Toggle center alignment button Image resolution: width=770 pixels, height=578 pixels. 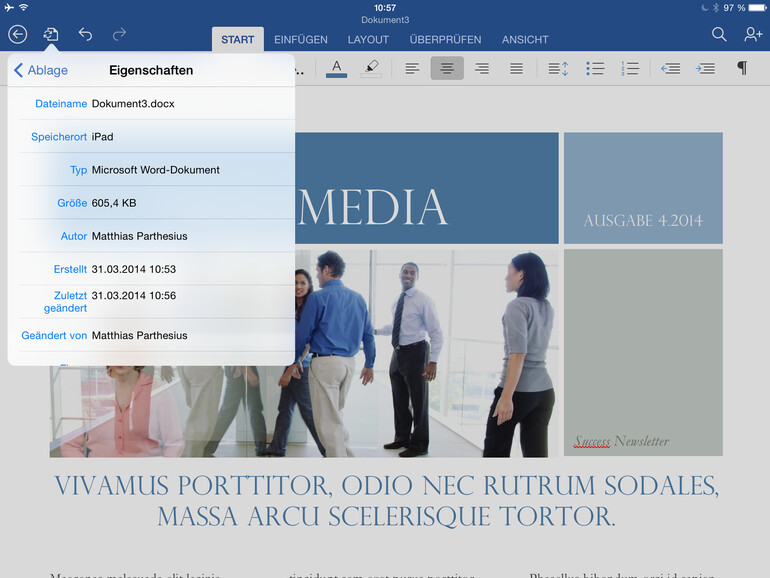tap(447, 68)
